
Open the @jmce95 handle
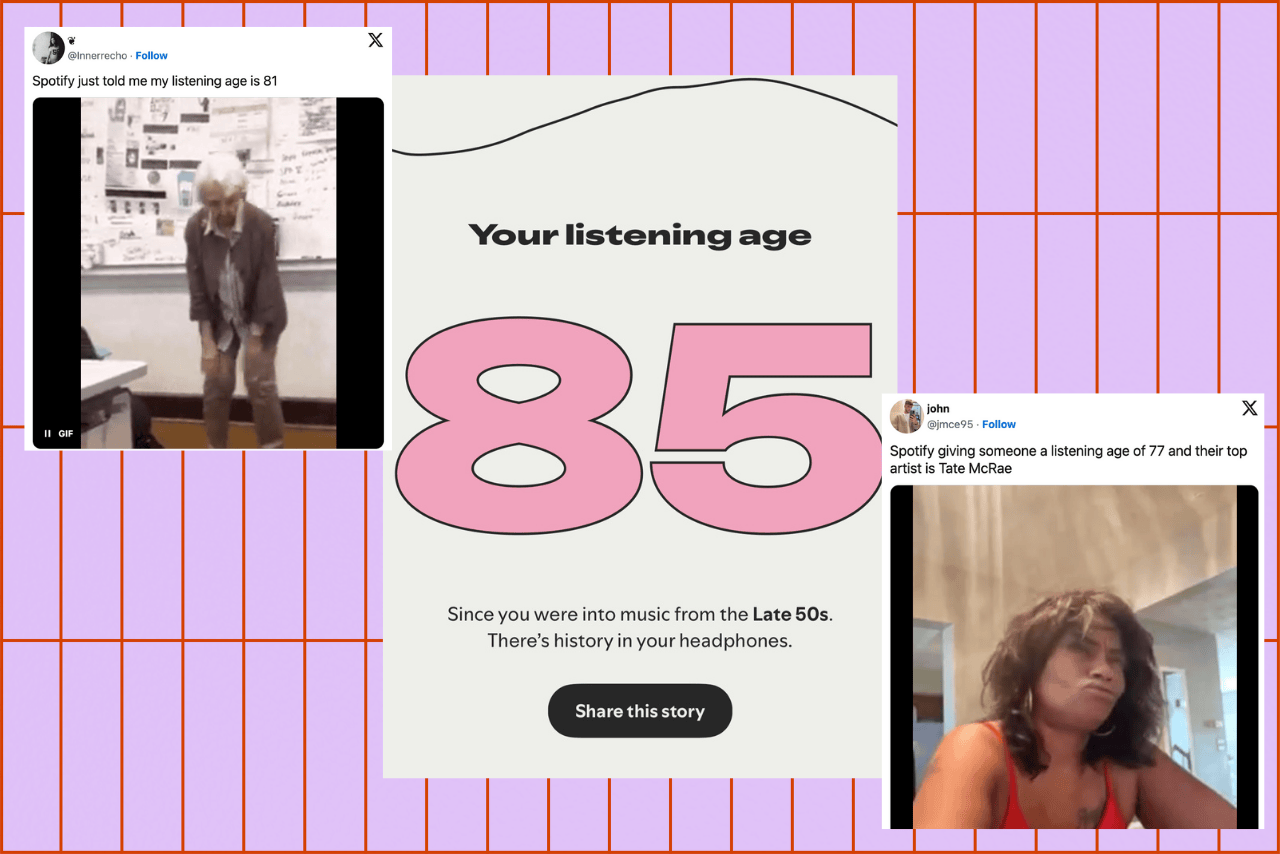950,424
